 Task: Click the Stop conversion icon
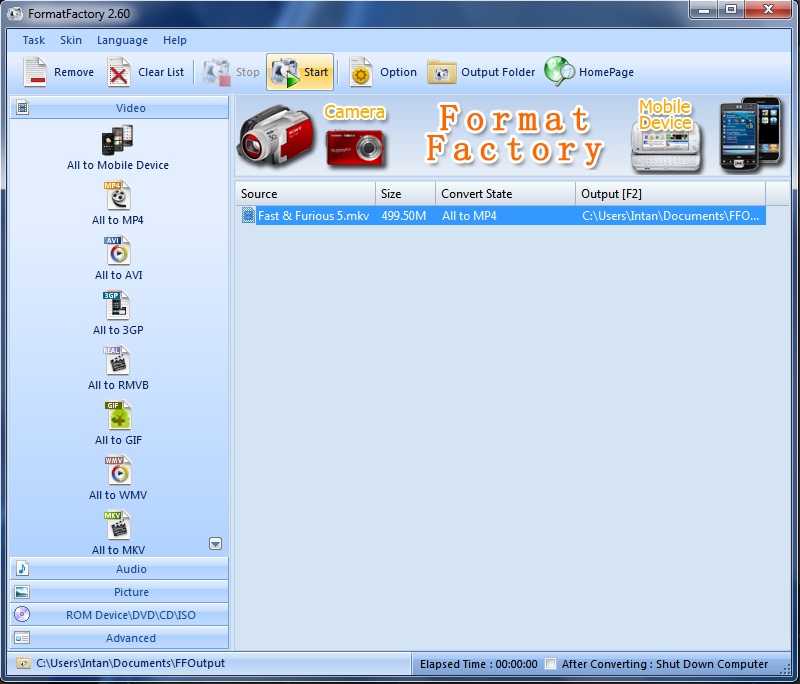217,72
